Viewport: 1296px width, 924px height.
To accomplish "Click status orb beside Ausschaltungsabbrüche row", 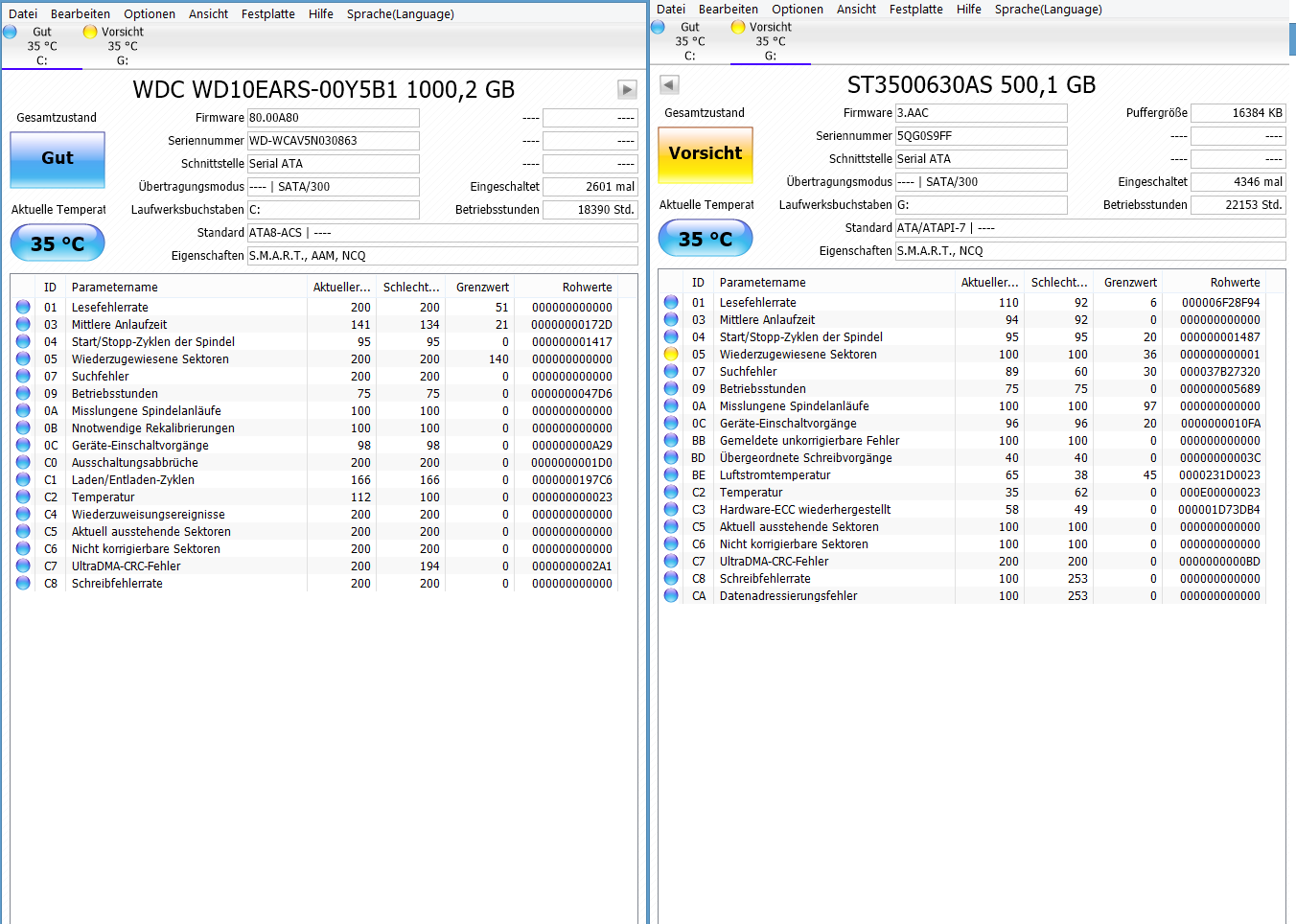I will pos(23,462).
